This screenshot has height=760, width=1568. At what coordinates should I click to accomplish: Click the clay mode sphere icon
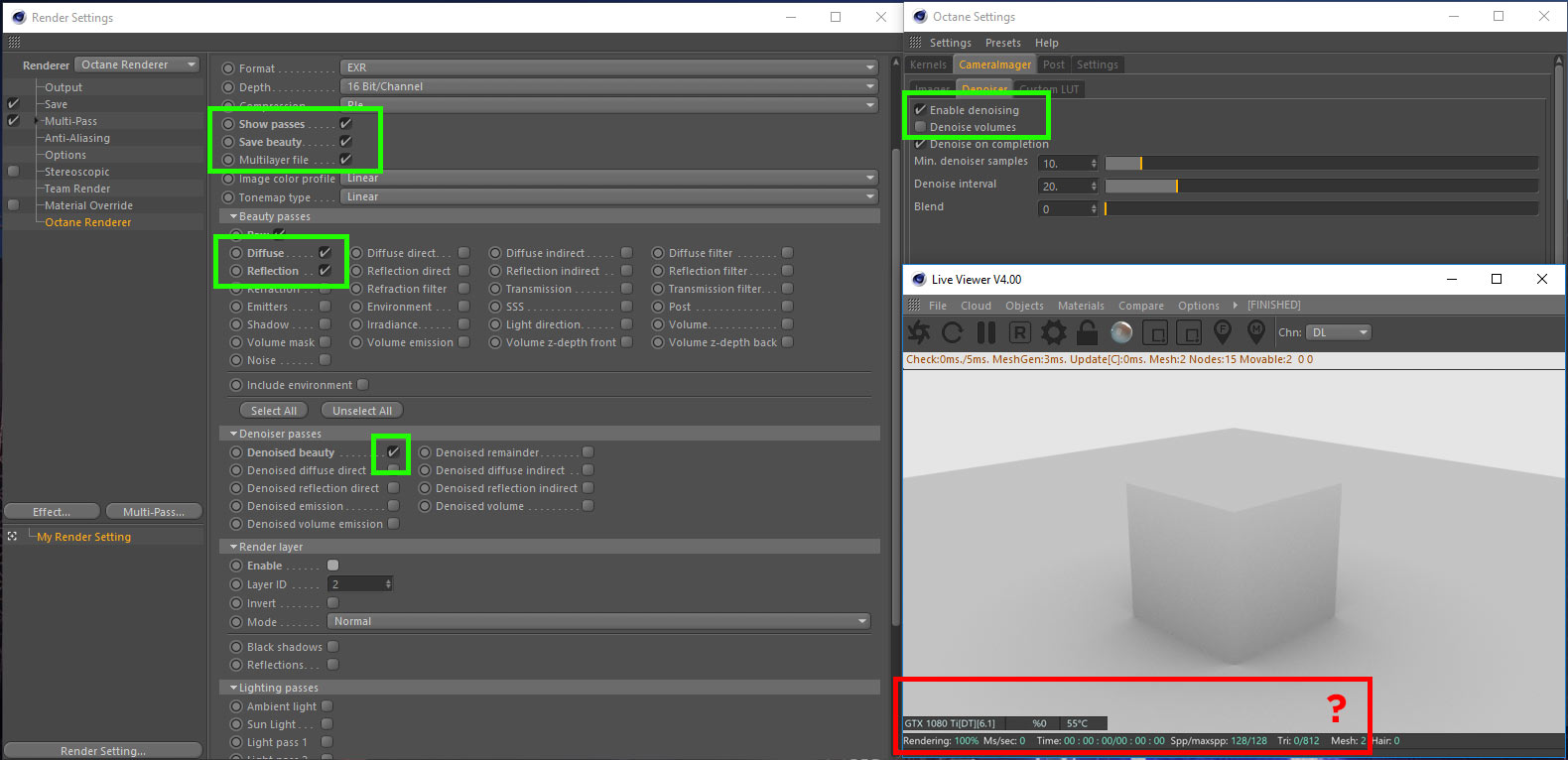(1121, 332)
